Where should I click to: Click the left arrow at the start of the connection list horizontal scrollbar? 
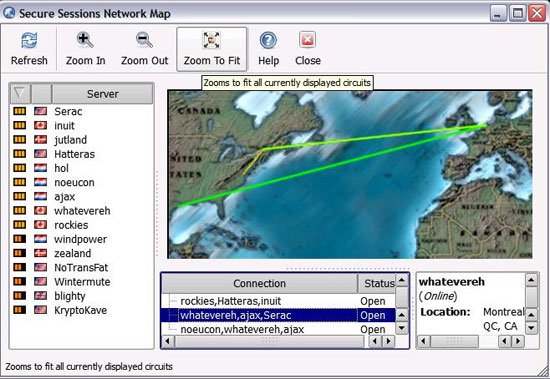[x=168, y=341]
